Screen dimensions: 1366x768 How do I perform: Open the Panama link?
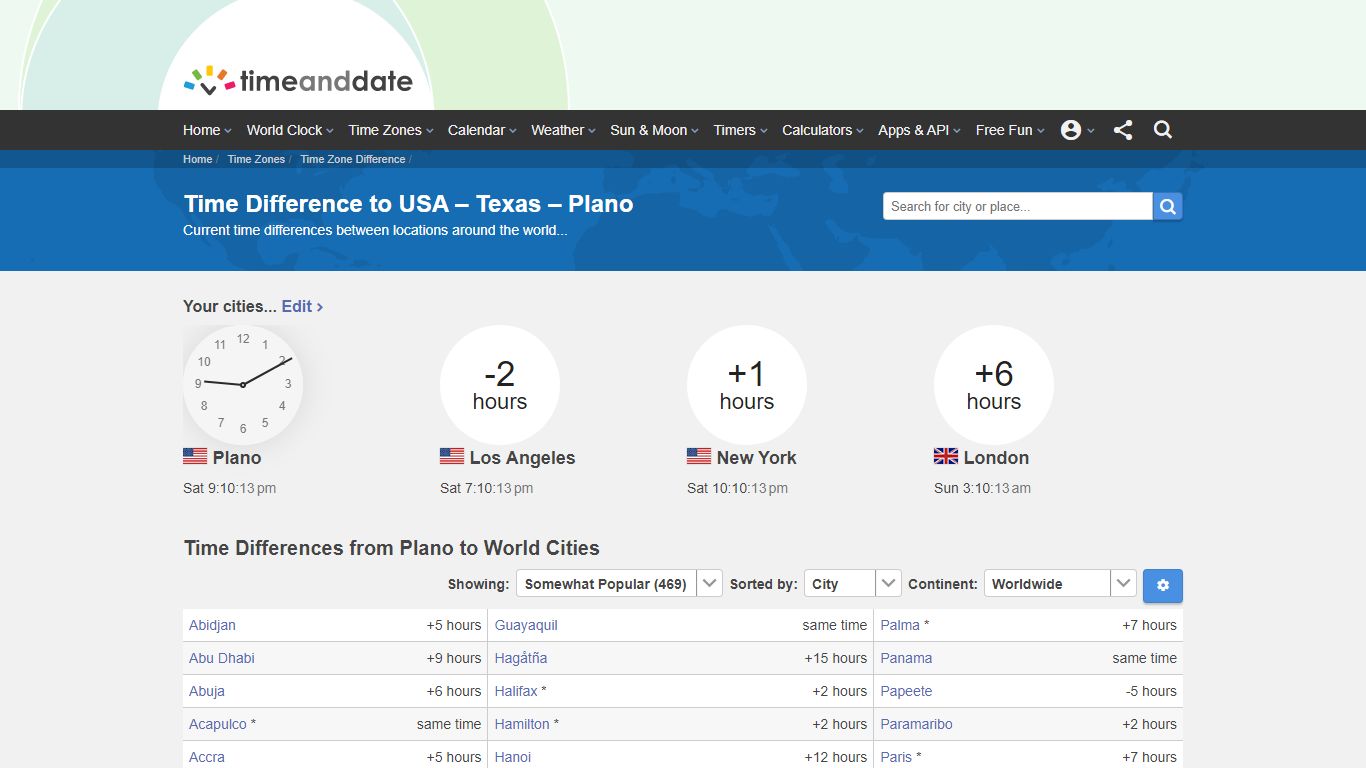pyautogui.click(x=907, y=658)
